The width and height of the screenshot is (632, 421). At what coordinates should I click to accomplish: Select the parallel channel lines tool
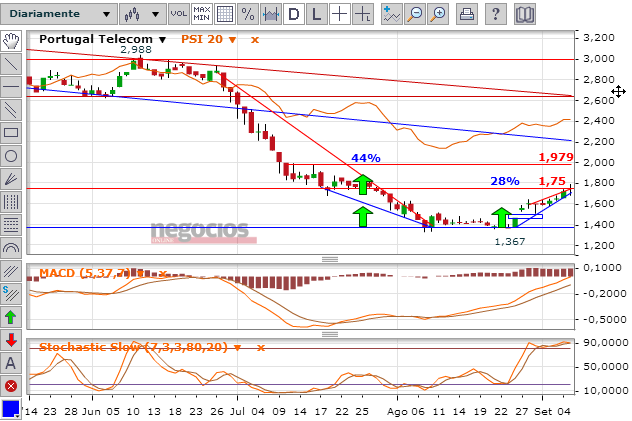(11, 110)
